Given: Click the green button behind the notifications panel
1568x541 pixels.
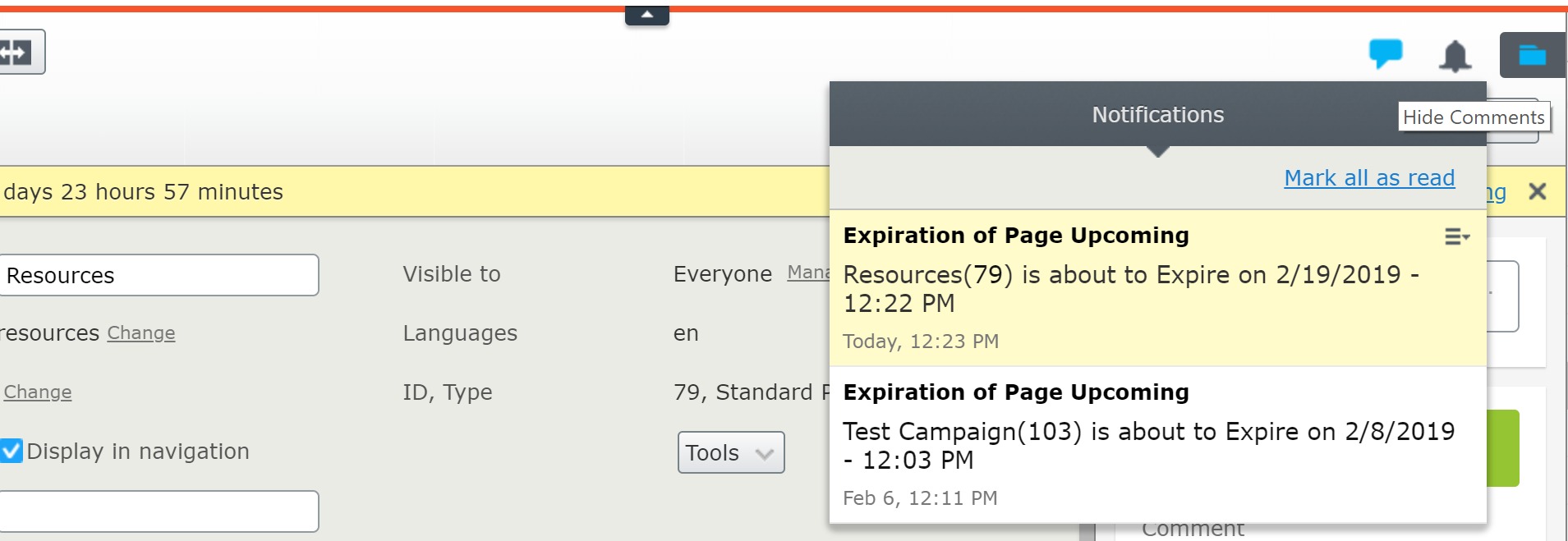Looking at the screenshot, I should (x=1503, y=448).
